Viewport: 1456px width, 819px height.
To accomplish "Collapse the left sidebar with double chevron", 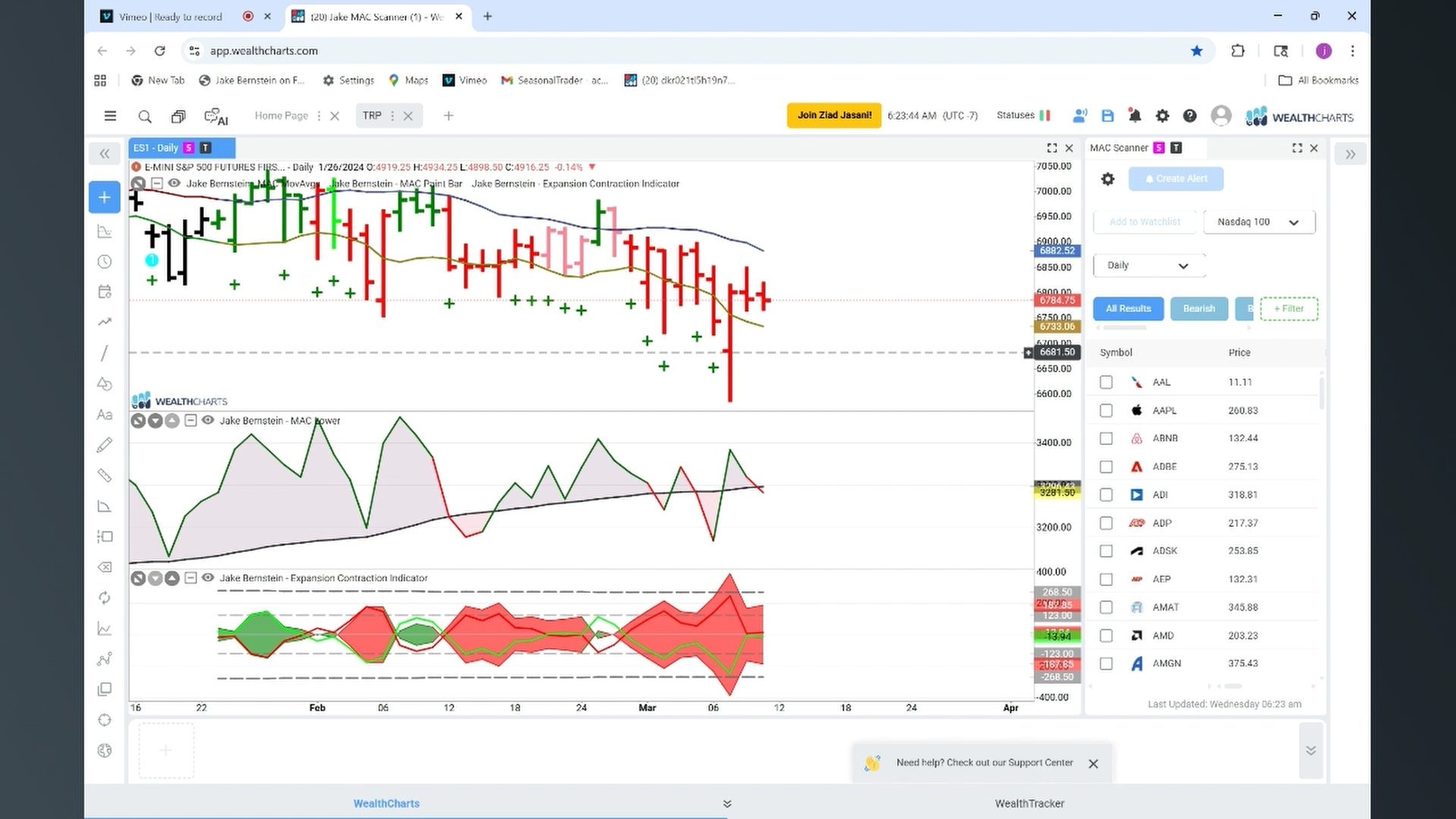I will point(105,154).
